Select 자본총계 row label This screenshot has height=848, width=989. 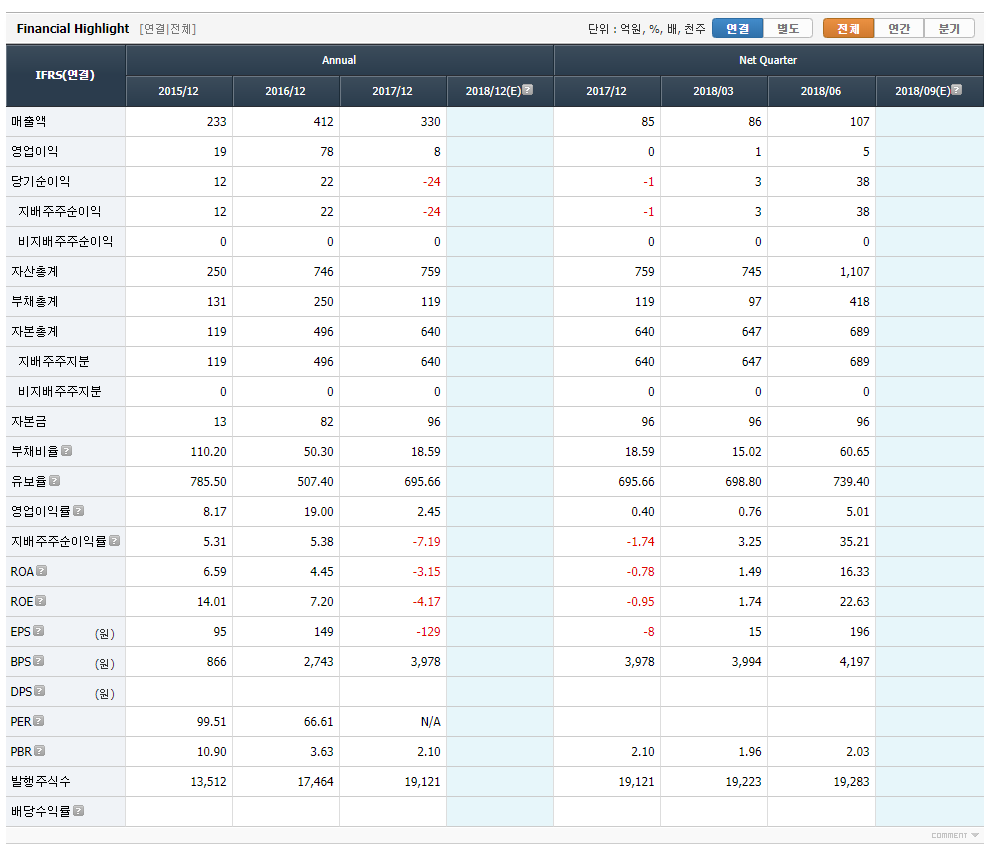[35, 331]
